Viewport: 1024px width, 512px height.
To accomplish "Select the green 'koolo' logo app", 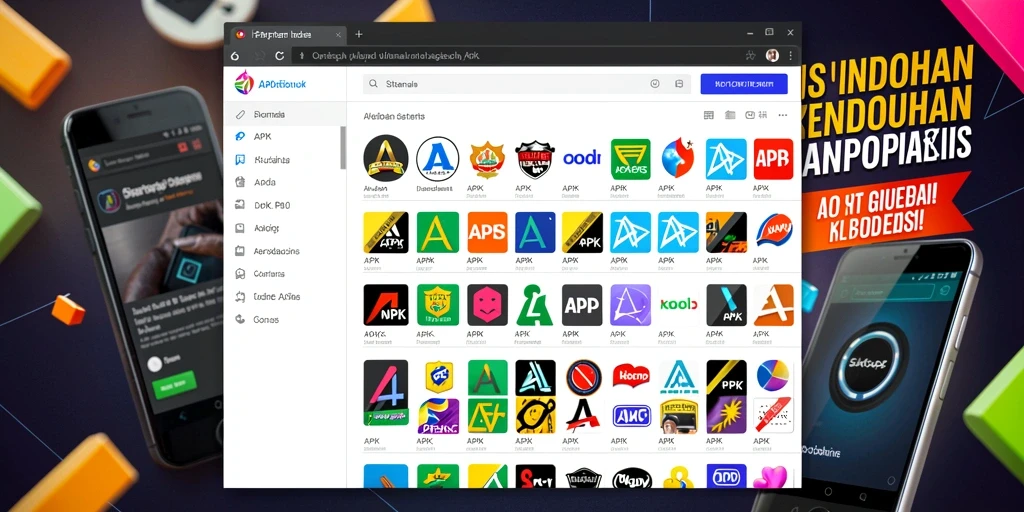I will [679, 304].
